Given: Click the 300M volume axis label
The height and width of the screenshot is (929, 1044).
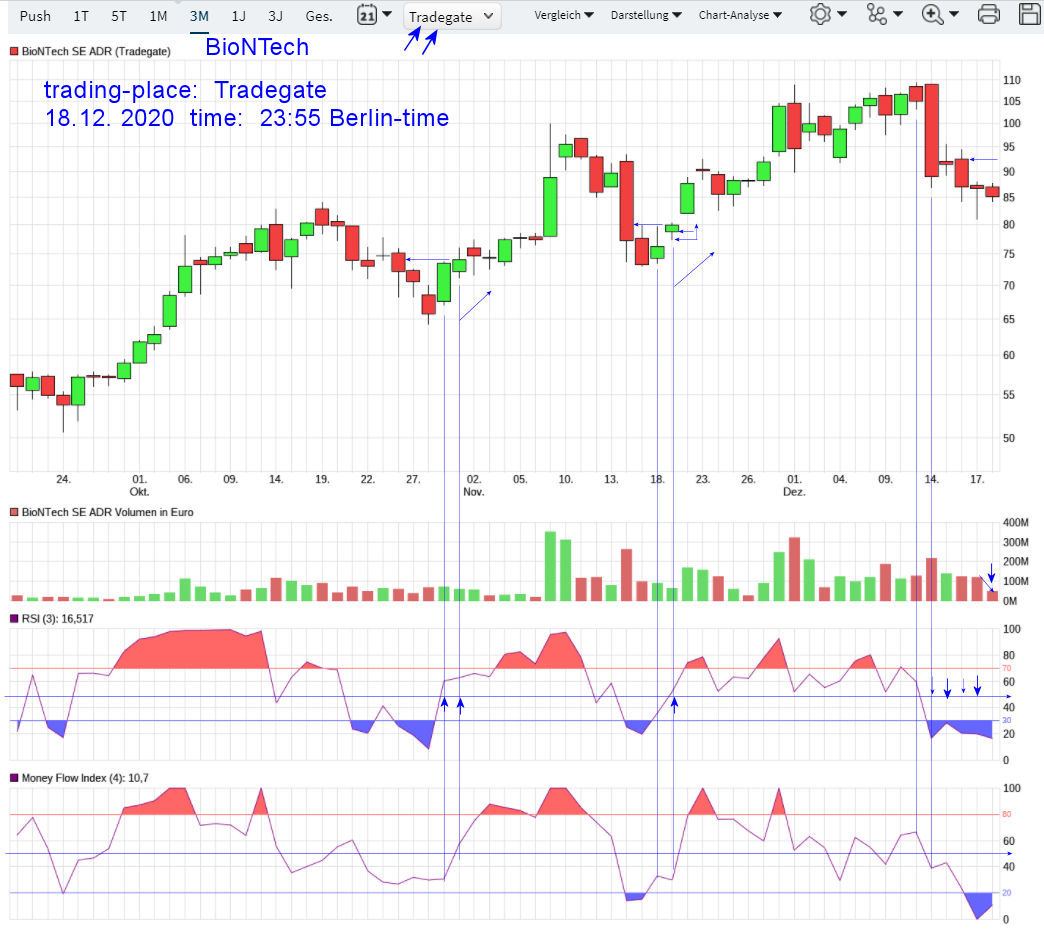Looking at the screenshot, I should point(1015,542).
